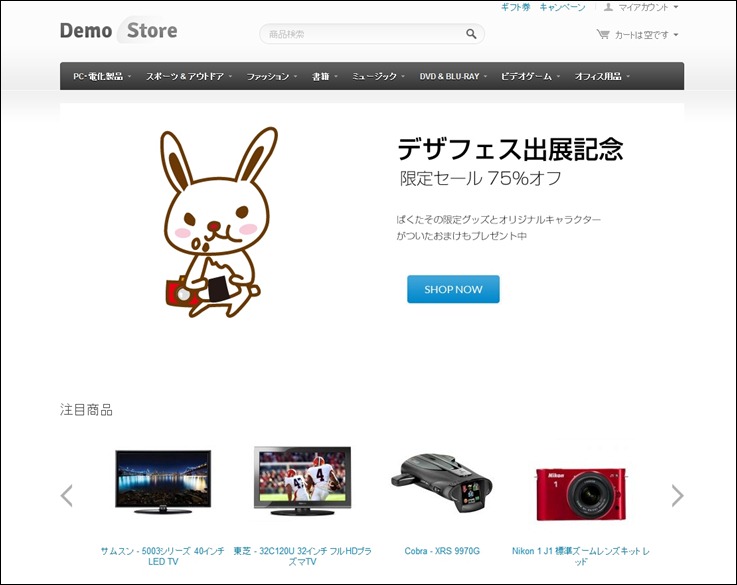Click the search magnifier icon
The image size is (737, 585).
click(x=471, y=34)
